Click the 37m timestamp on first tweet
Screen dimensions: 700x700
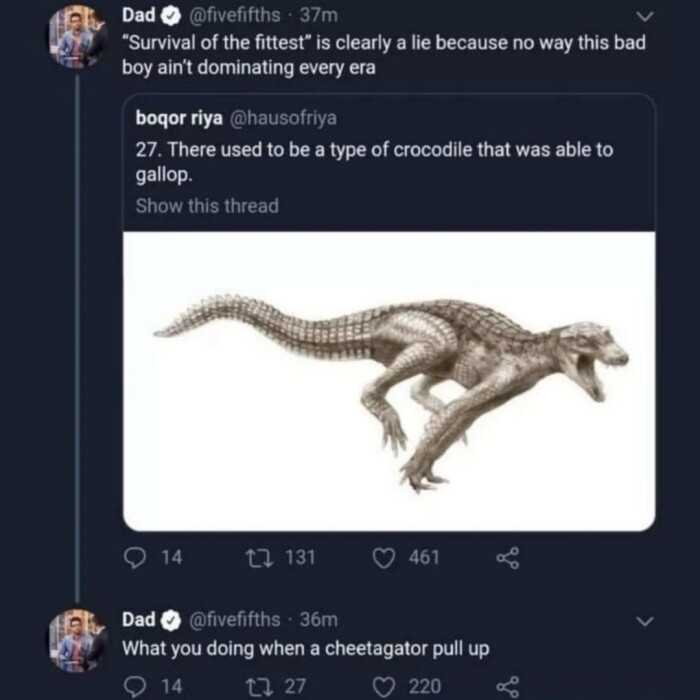pos(324,16)
